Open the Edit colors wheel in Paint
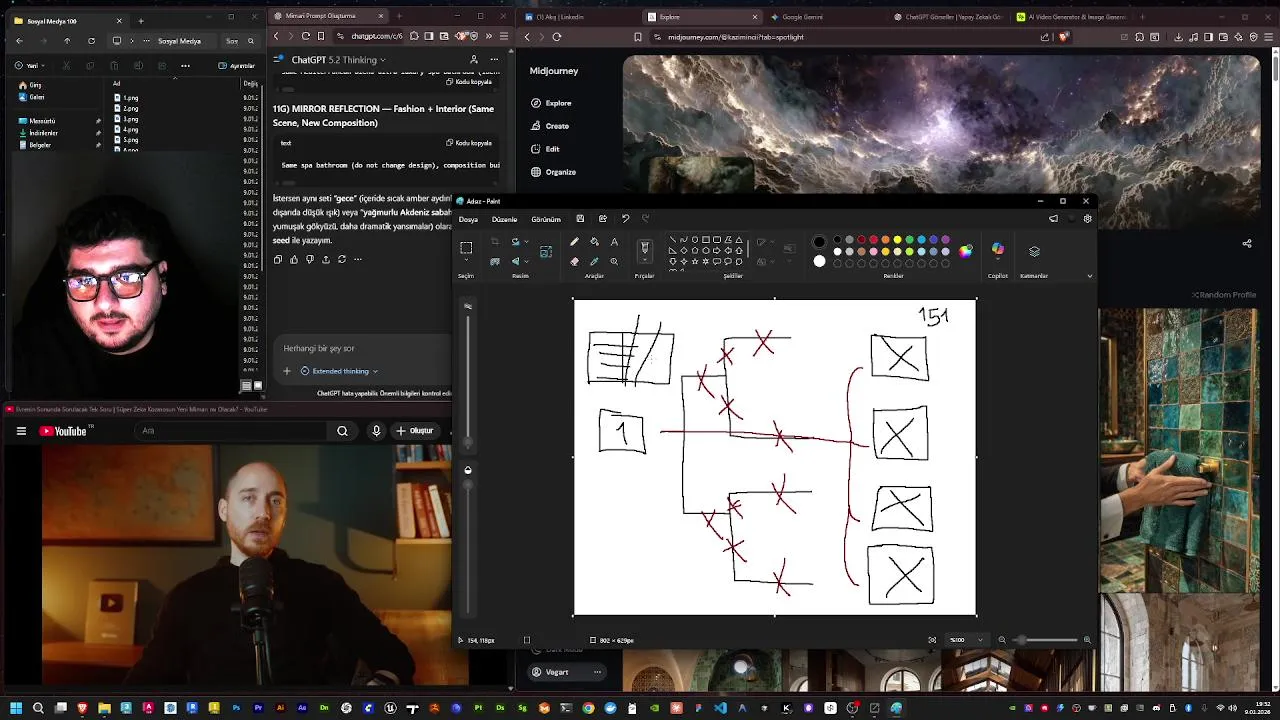The height and width of the screenshot is (720, 1280). [x=965, y=251]
